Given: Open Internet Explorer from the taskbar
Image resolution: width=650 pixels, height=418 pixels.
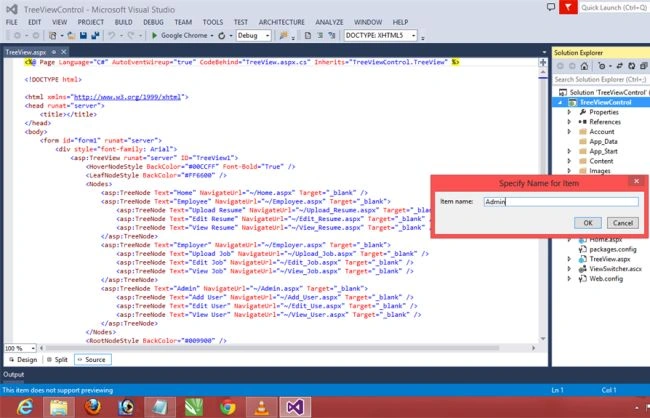Looking at the screenshot, I should coord(25,407).
